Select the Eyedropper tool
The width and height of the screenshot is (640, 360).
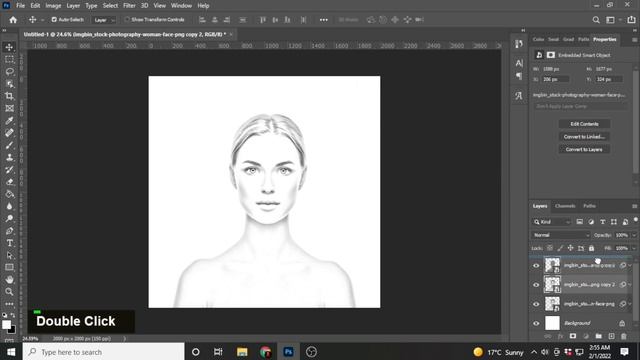pyautogui.click(x=9, y=121)
